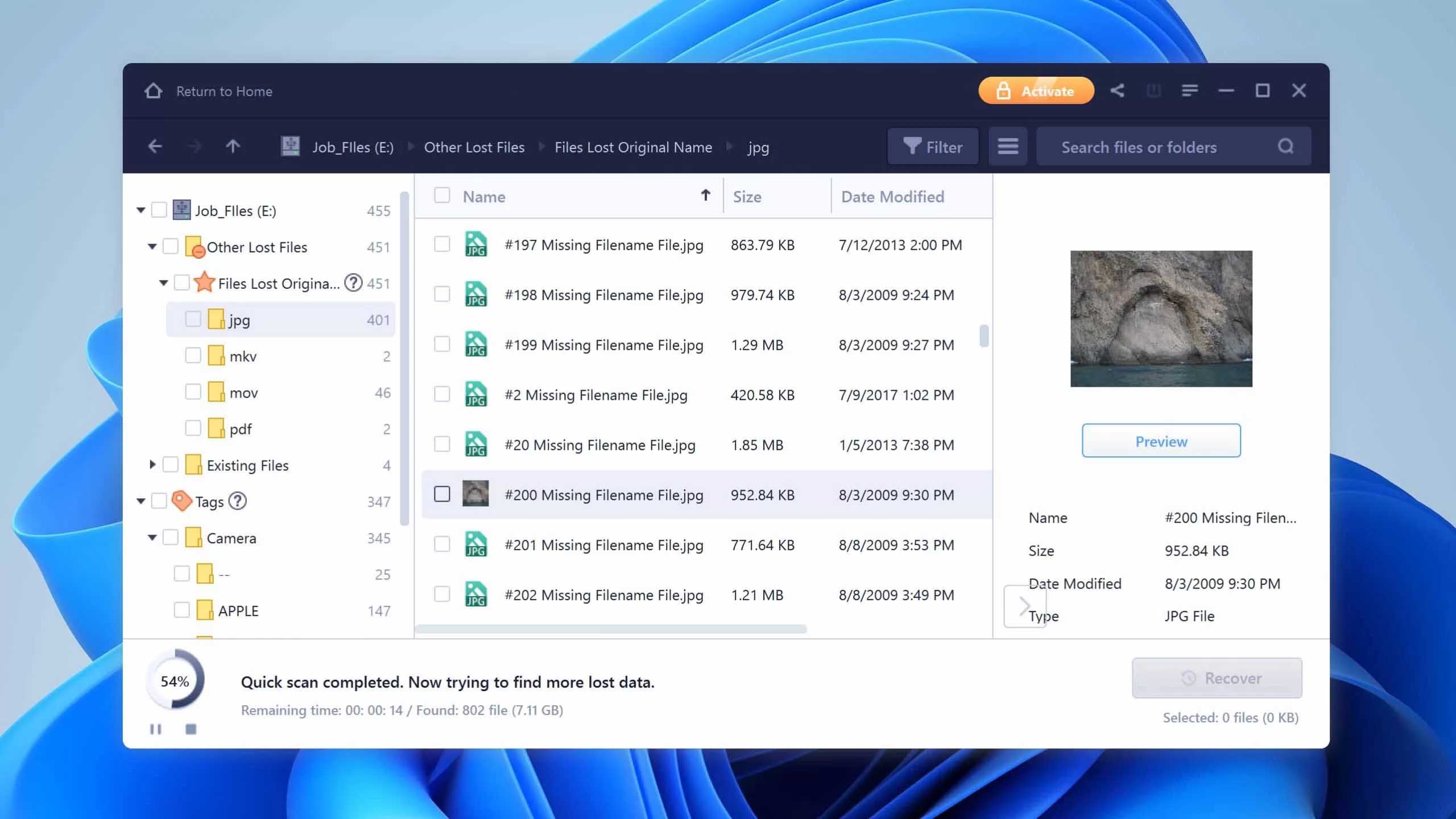Stop the scan with square button

point(191,729)
